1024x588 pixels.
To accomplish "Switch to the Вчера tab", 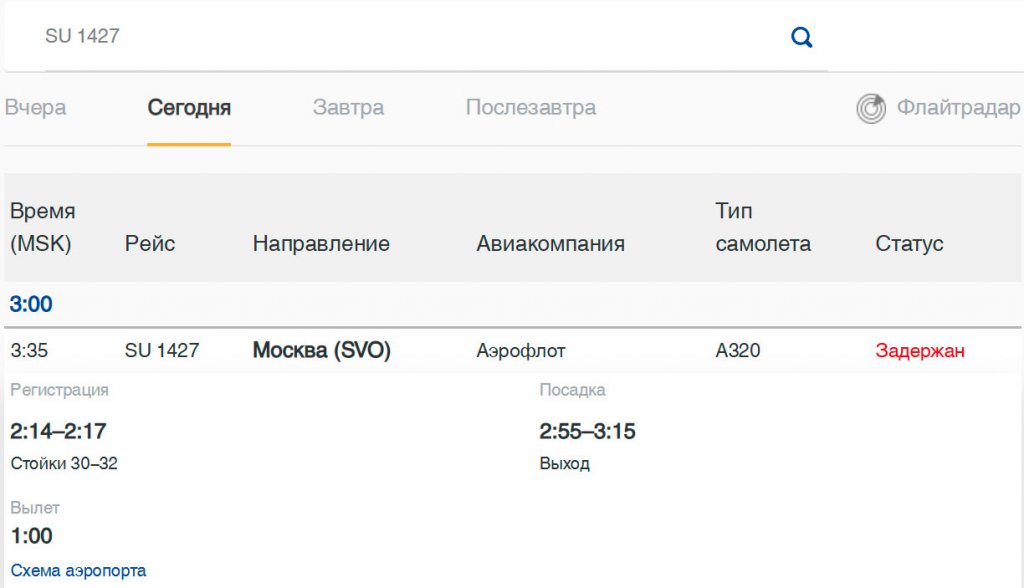I will (35, 108).
